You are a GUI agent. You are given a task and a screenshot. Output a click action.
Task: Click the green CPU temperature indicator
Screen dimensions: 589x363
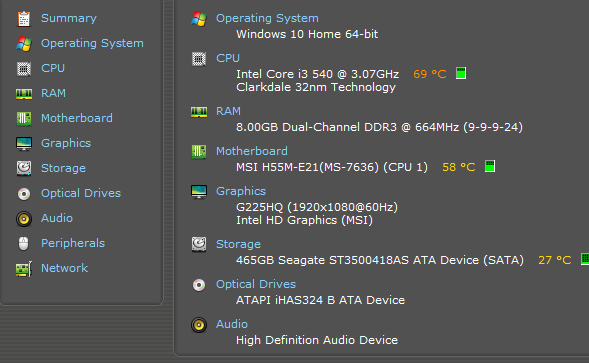coord(461,73)
